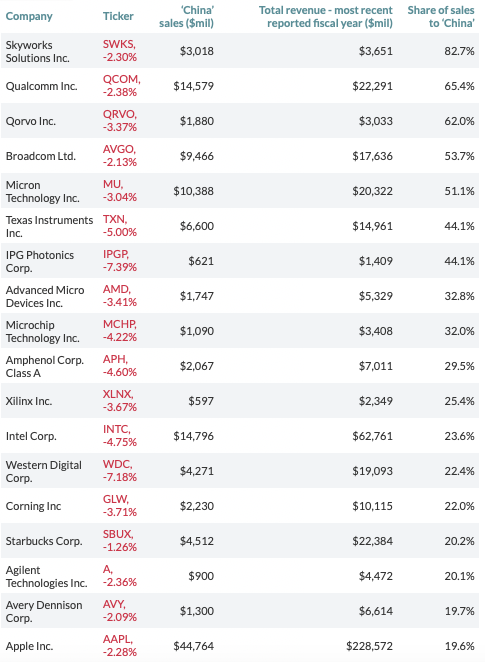The width and height of the screenshot is (485, 662).
Task: Click the TXN ticker link
Action: (114, 220)
